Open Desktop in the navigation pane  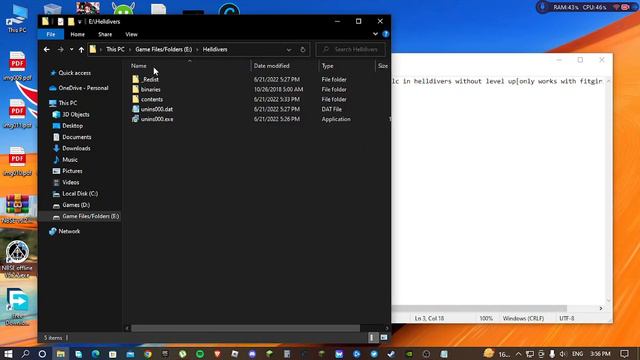click(x=72, y=126)
